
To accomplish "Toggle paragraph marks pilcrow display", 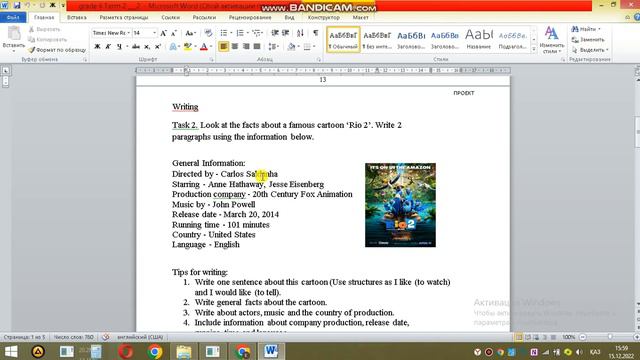I will click(316, 33).
